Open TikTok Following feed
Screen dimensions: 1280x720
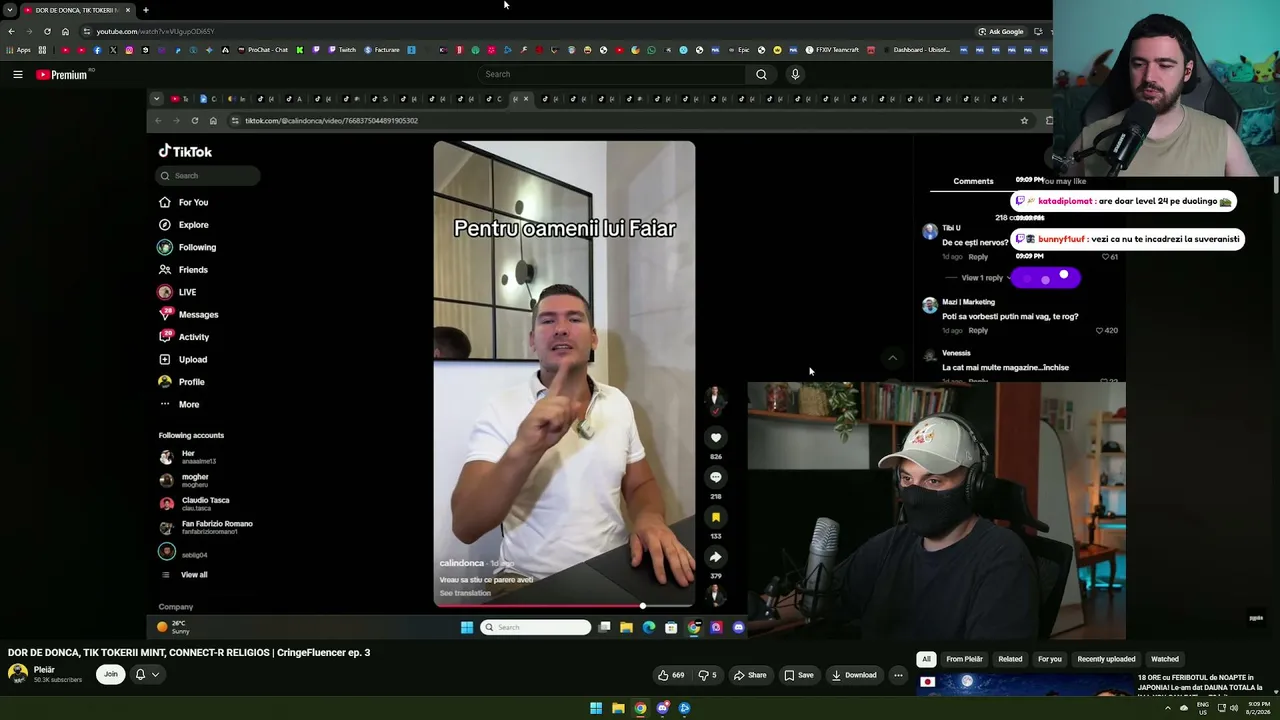(x=188, y=247)
